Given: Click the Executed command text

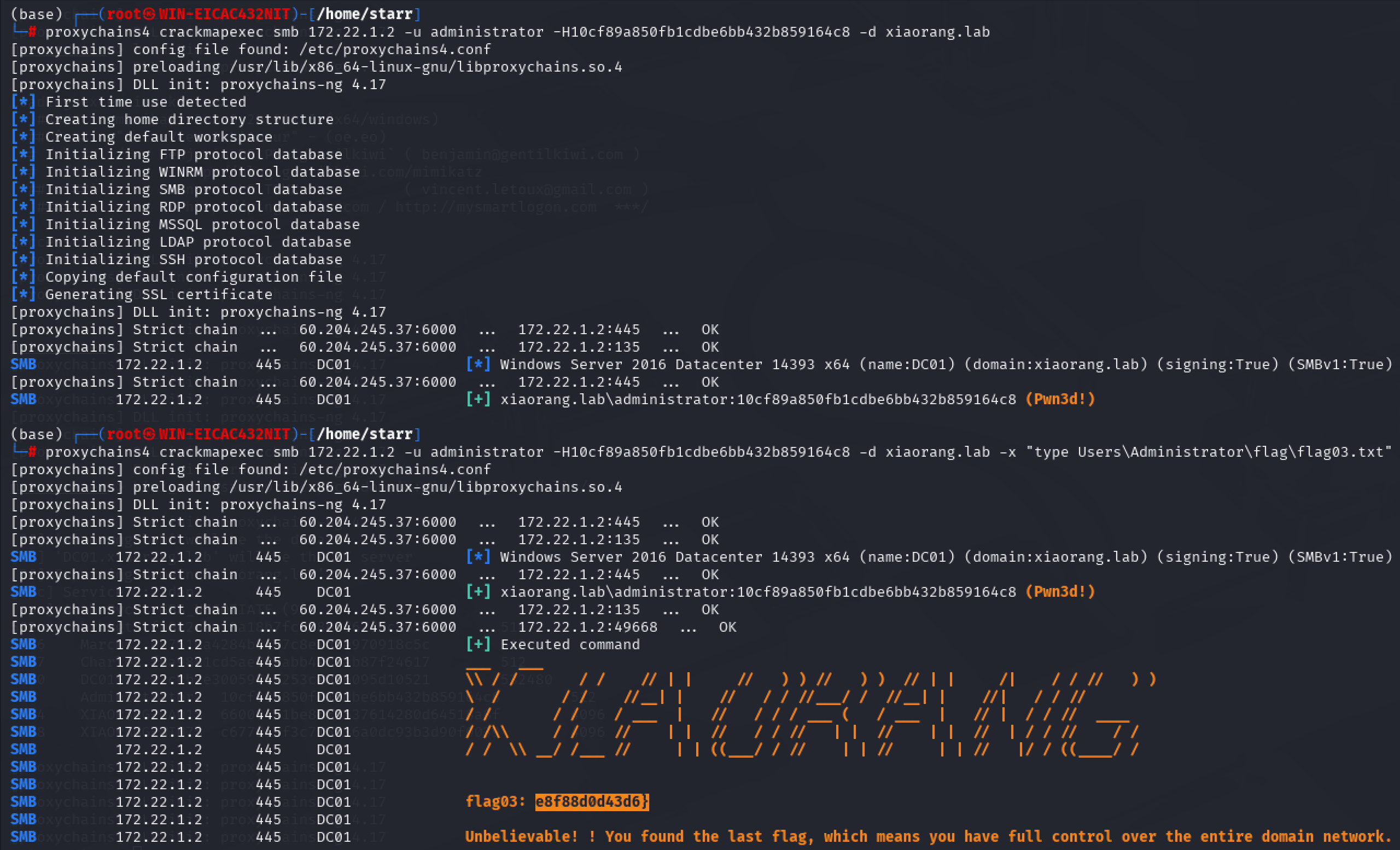Looking at the screenshot, I should 570,644.
